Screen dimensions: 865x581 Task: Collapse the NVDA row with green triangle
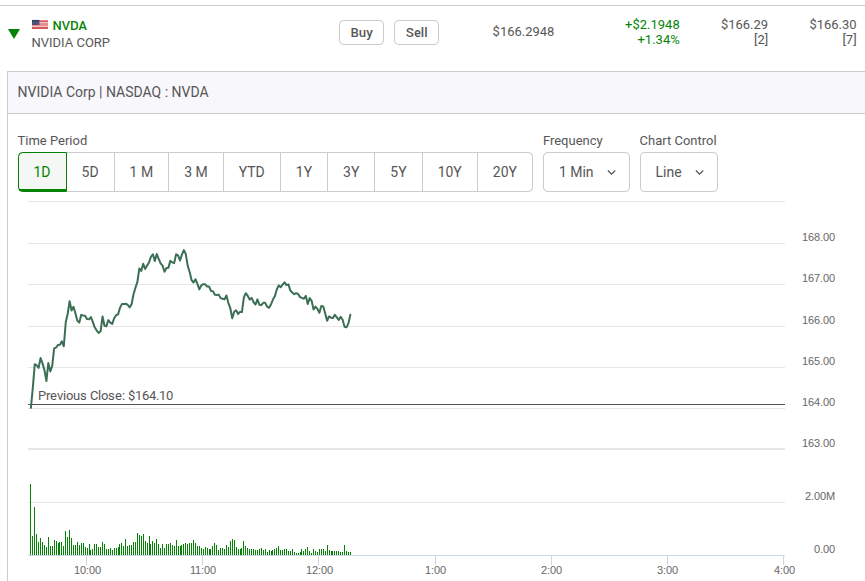[x=14, y=34]
